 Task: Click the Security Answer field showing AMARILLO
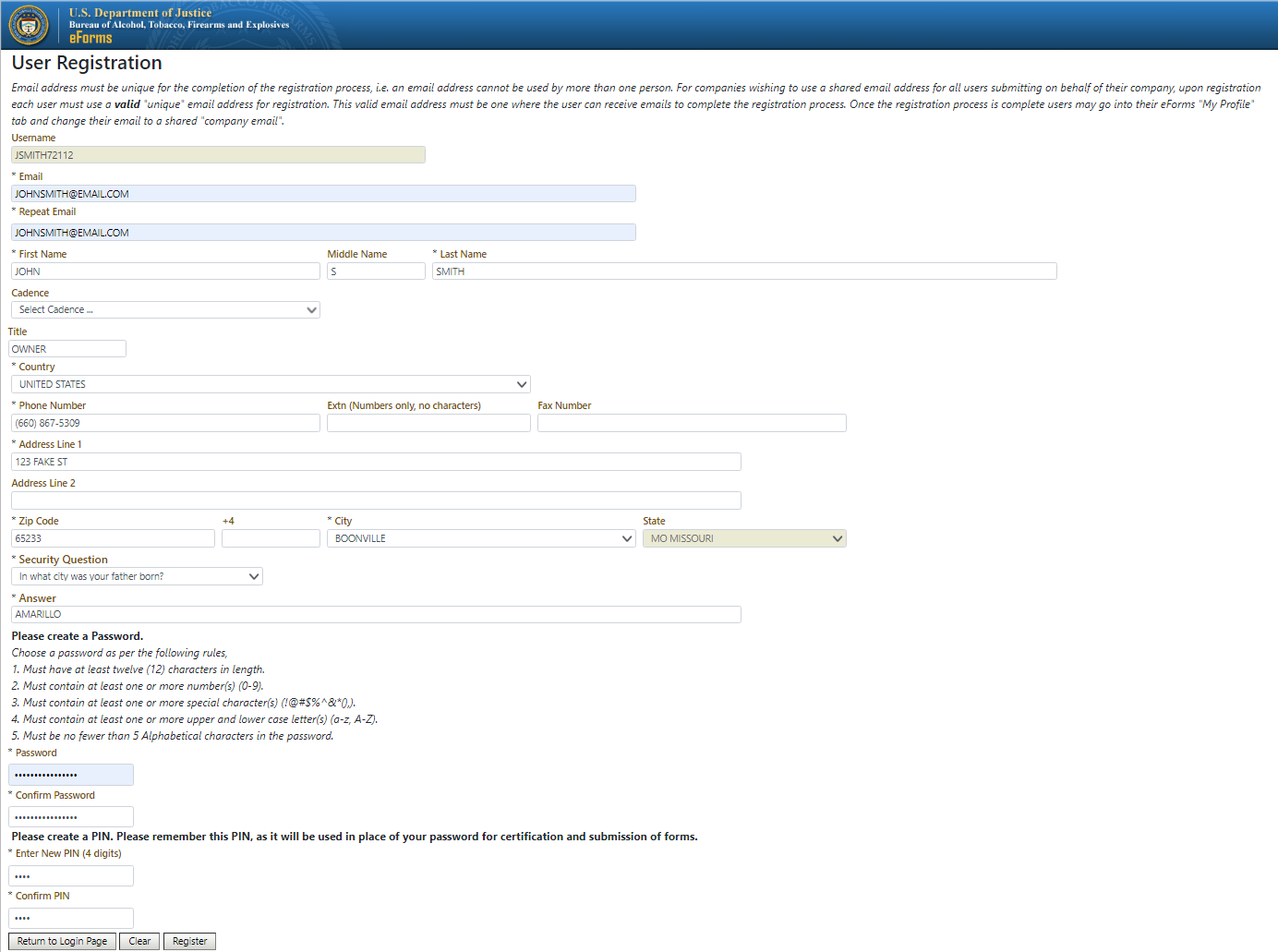375,614
